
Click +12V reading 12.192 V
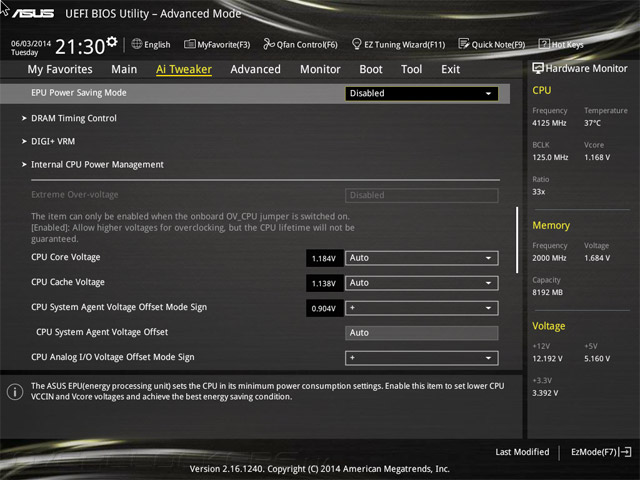tap(547, 358)
